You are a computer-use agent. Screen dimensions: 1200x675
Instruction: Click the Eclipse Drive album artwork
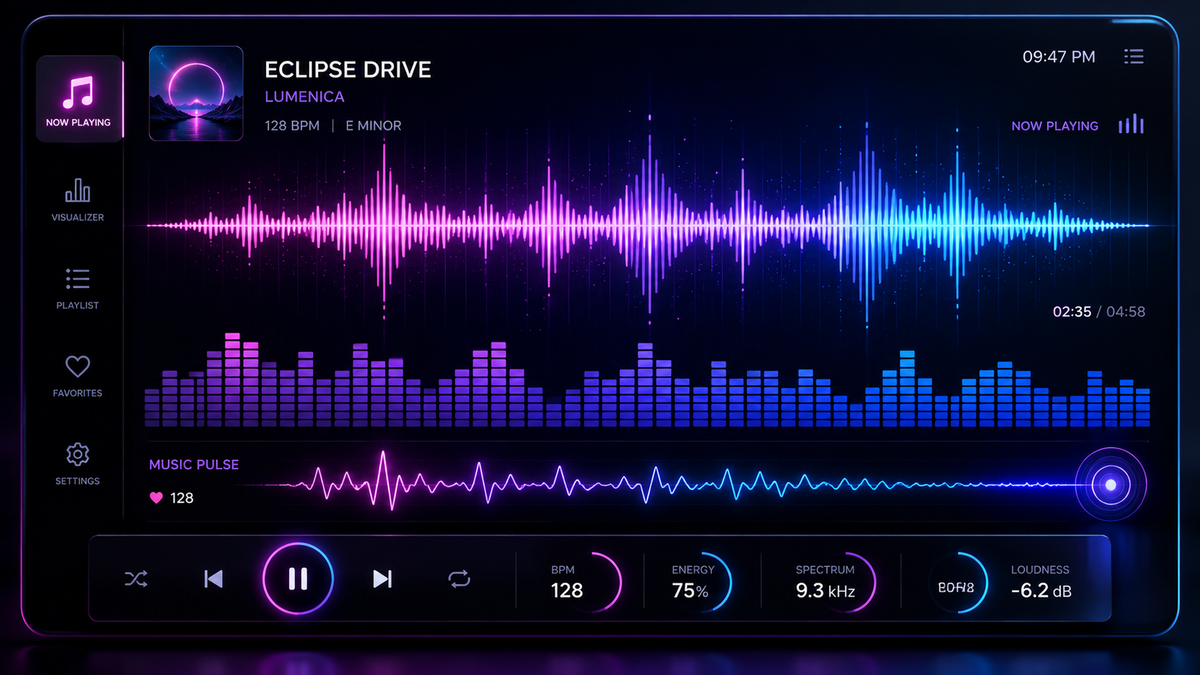pos(196,93)
